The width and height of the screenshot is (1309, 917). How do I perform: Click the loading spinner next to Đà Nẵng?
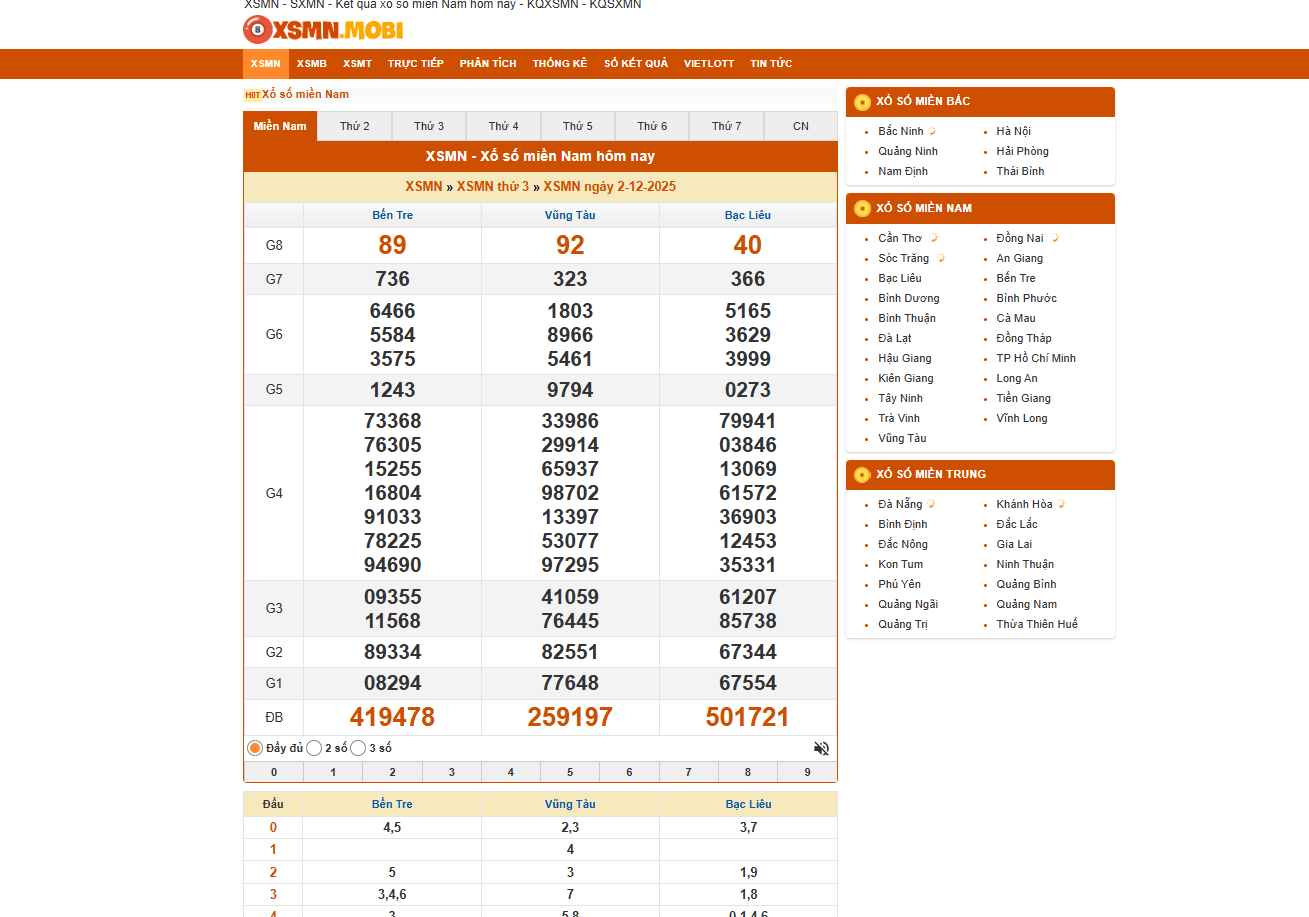931,504
